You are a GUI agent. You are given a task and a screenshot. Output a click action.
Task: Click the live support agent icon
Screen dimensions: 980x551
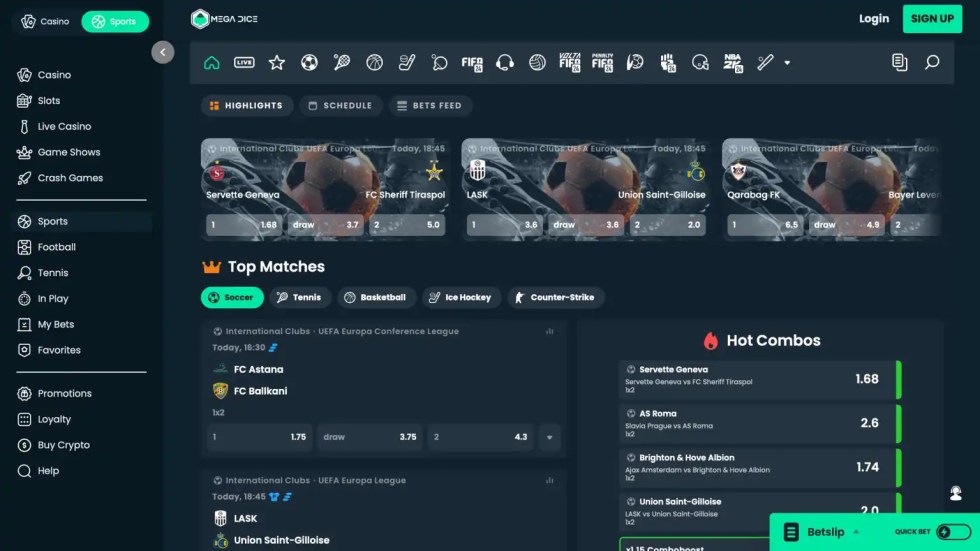(956, 493)
